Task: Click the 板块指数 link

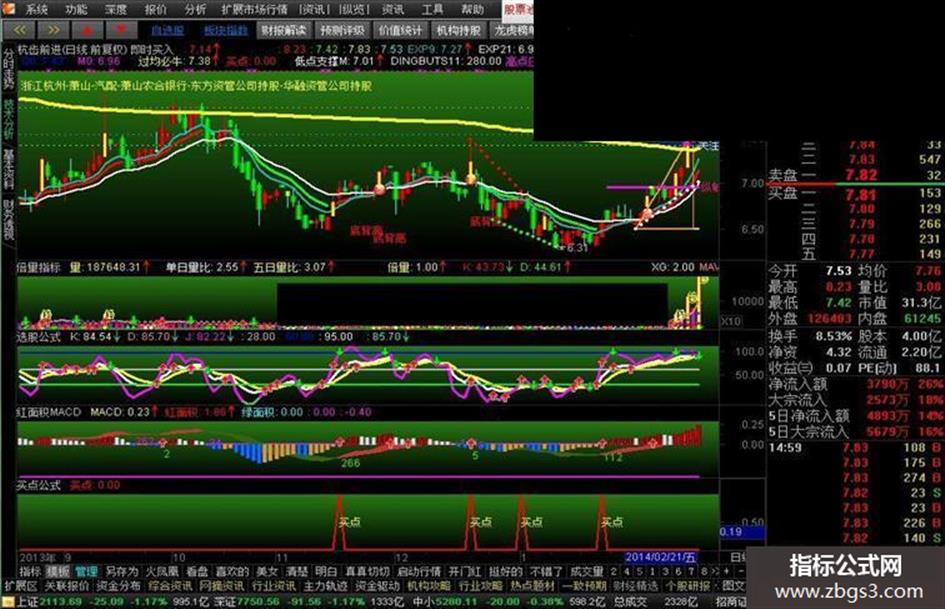Action: (226, 30)
